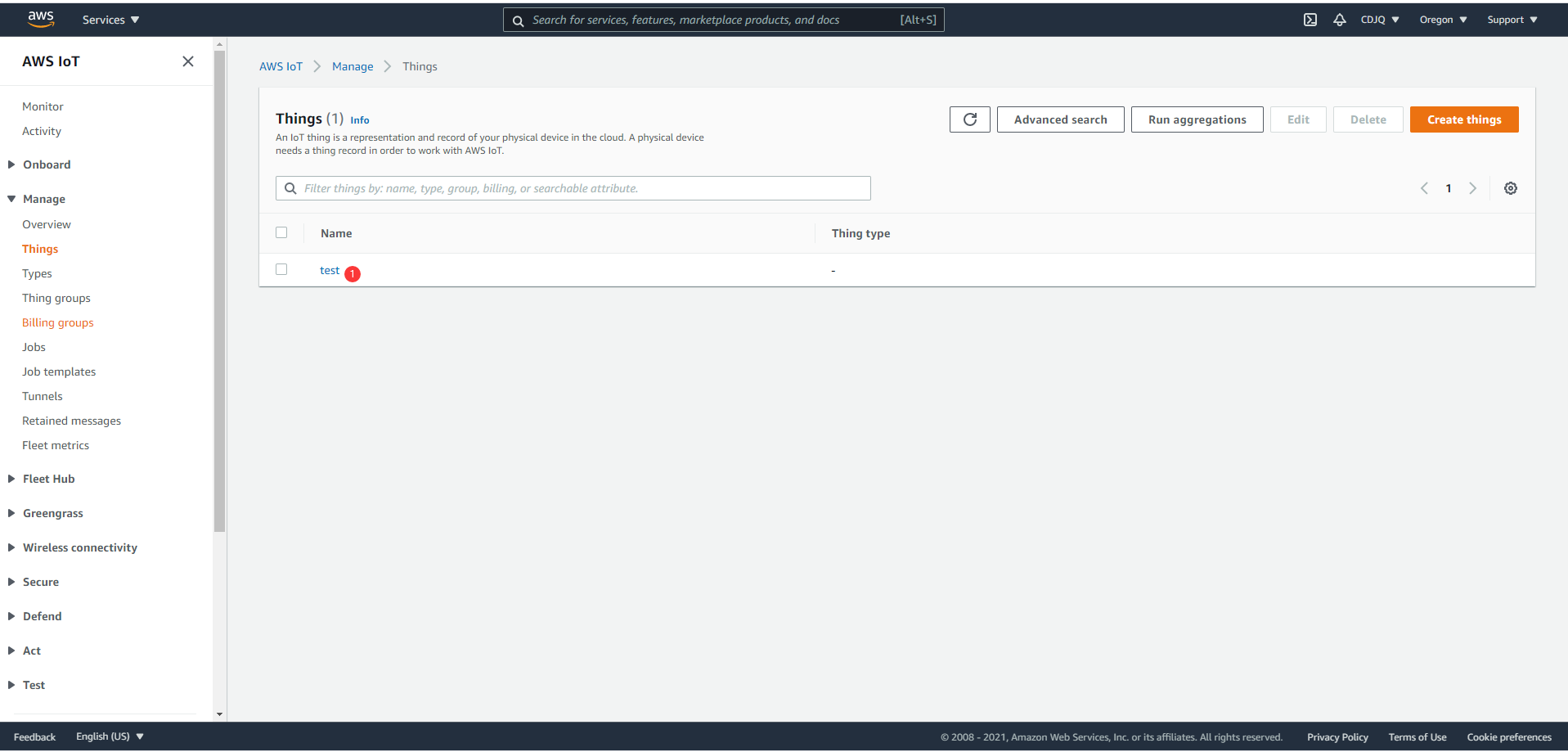
Task: Open Job templates page
Action: 59,371
